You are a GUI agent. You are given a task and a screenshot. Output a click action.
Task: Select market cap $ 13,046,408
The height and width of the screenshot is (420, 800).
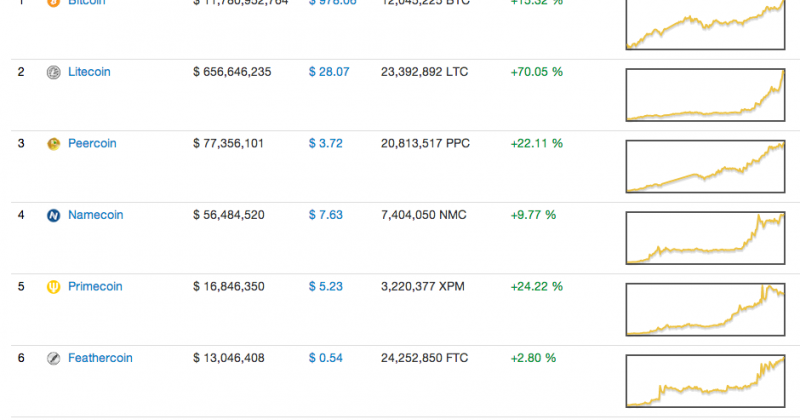pos(229,358)
